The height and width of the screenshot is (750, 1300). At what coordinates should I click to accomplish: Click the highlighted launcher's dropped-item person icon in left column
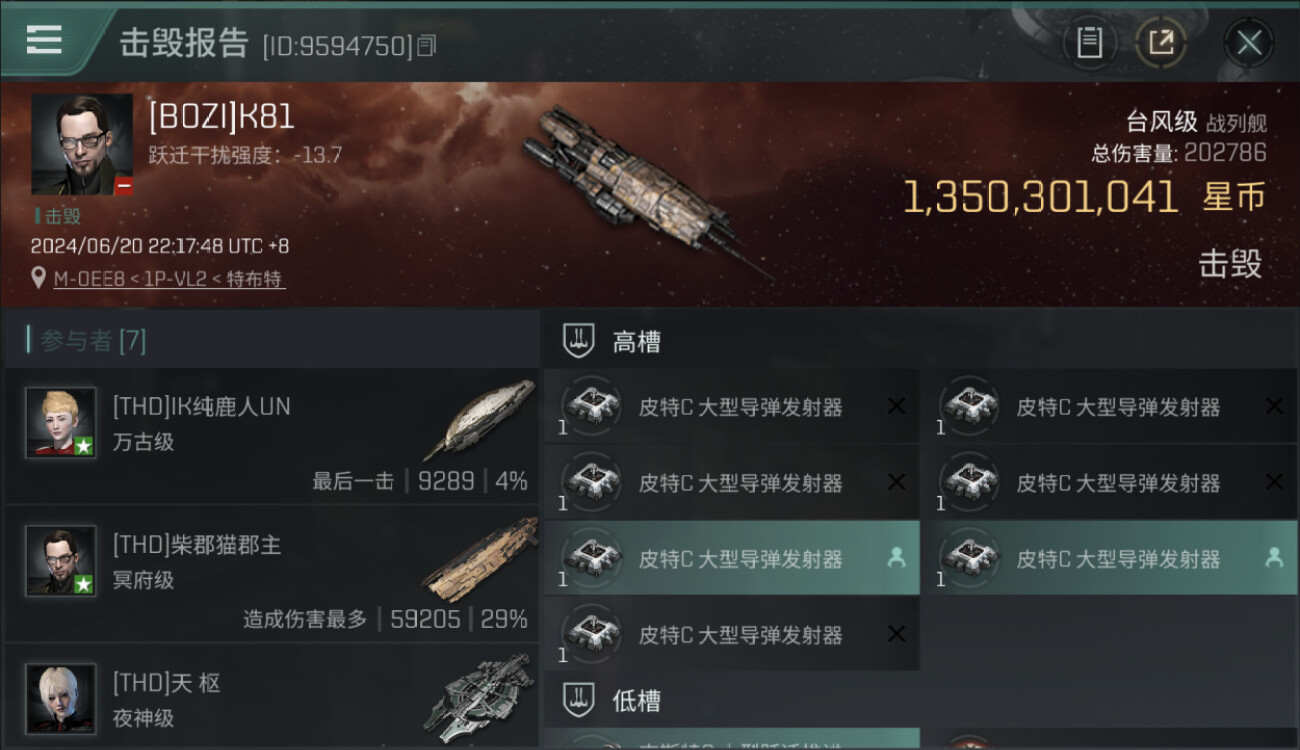897,558
